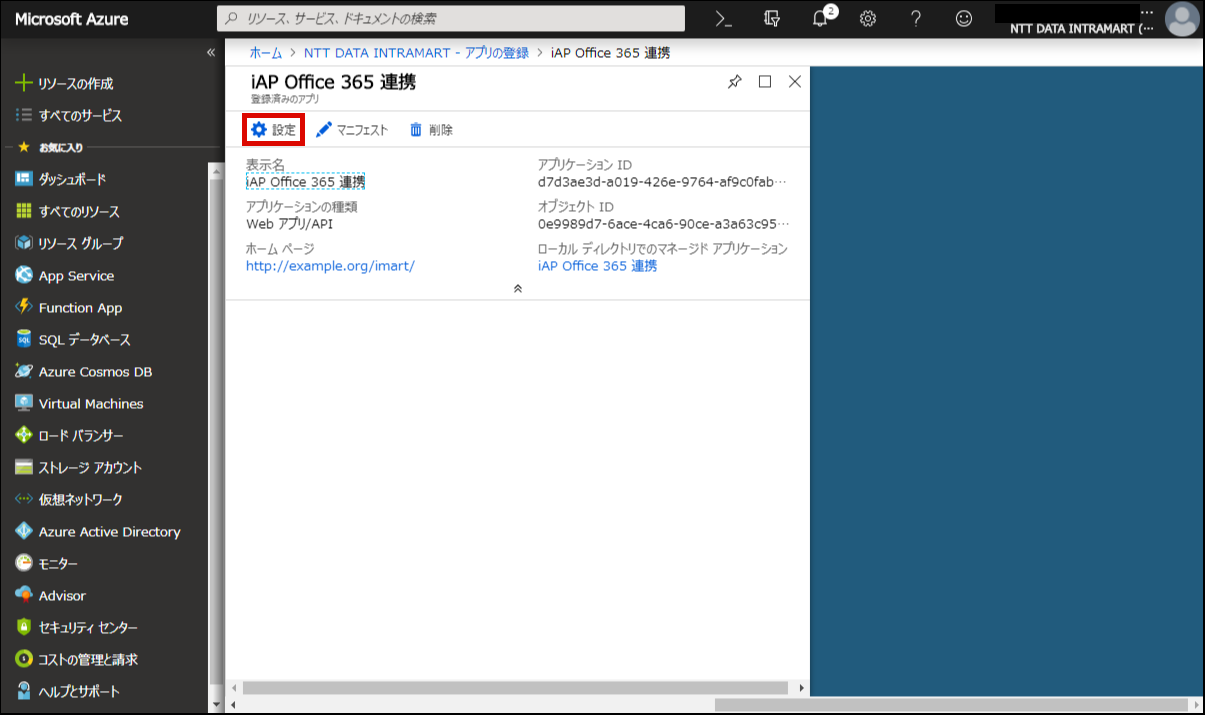Open the notifications bell

coord(821,18)
